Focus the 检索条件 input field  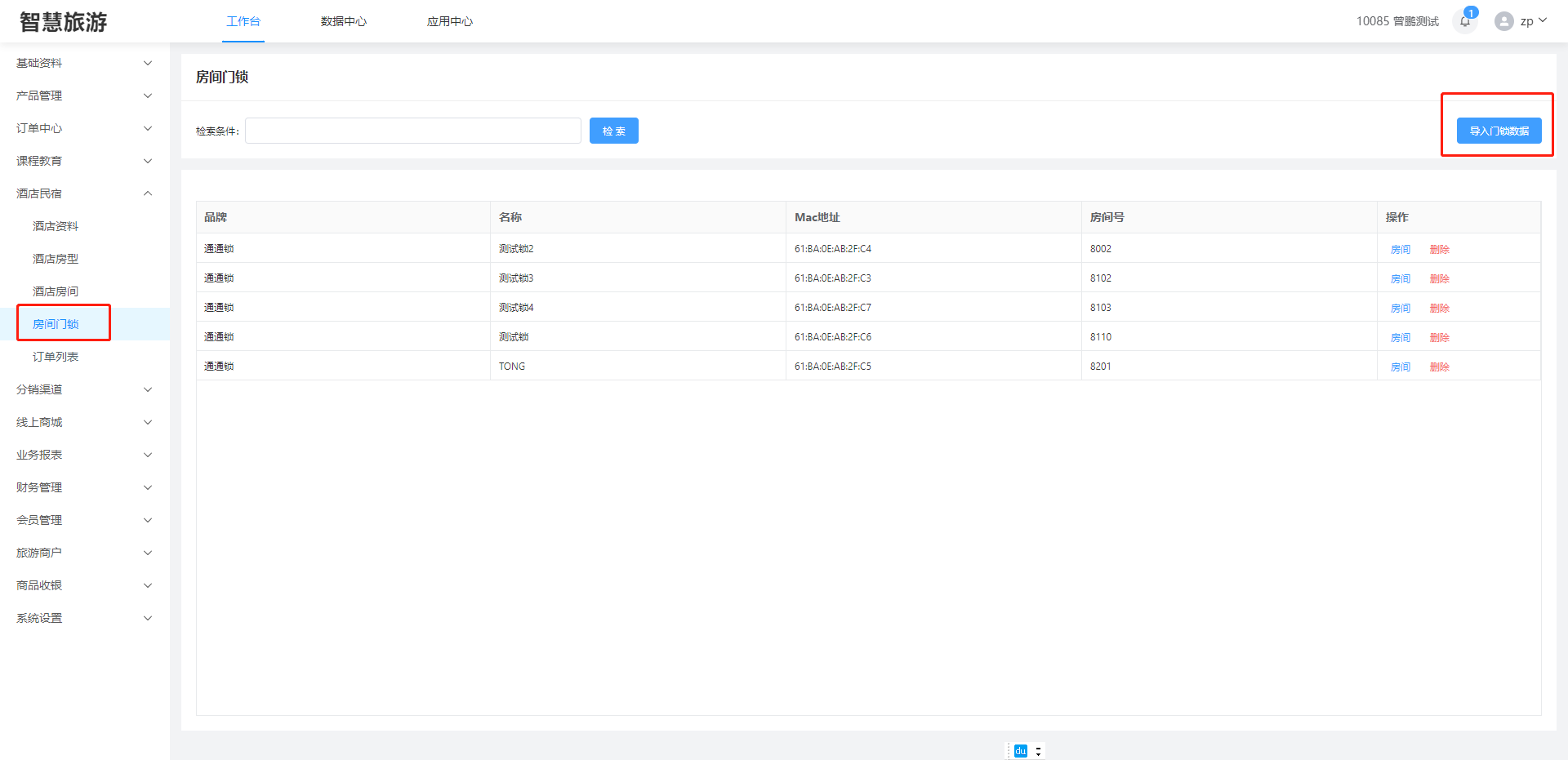[x=412, y=131]
